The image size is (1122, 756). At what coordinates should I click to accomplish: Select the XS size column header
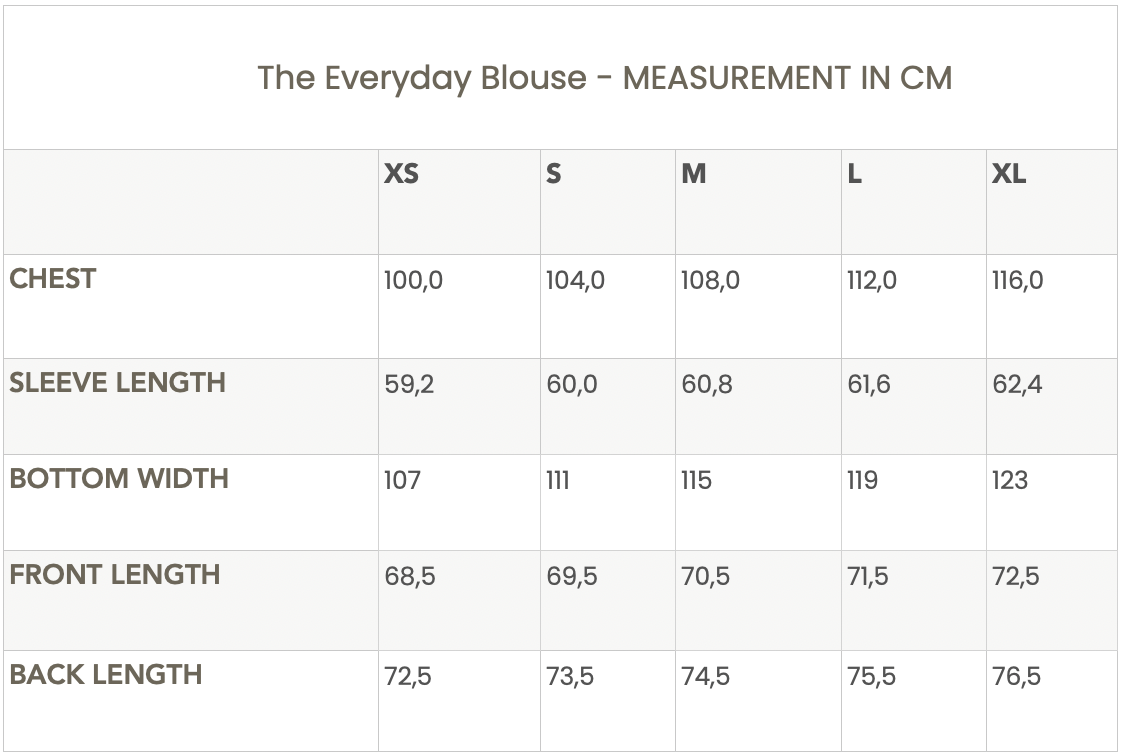(x=401, y=174)
